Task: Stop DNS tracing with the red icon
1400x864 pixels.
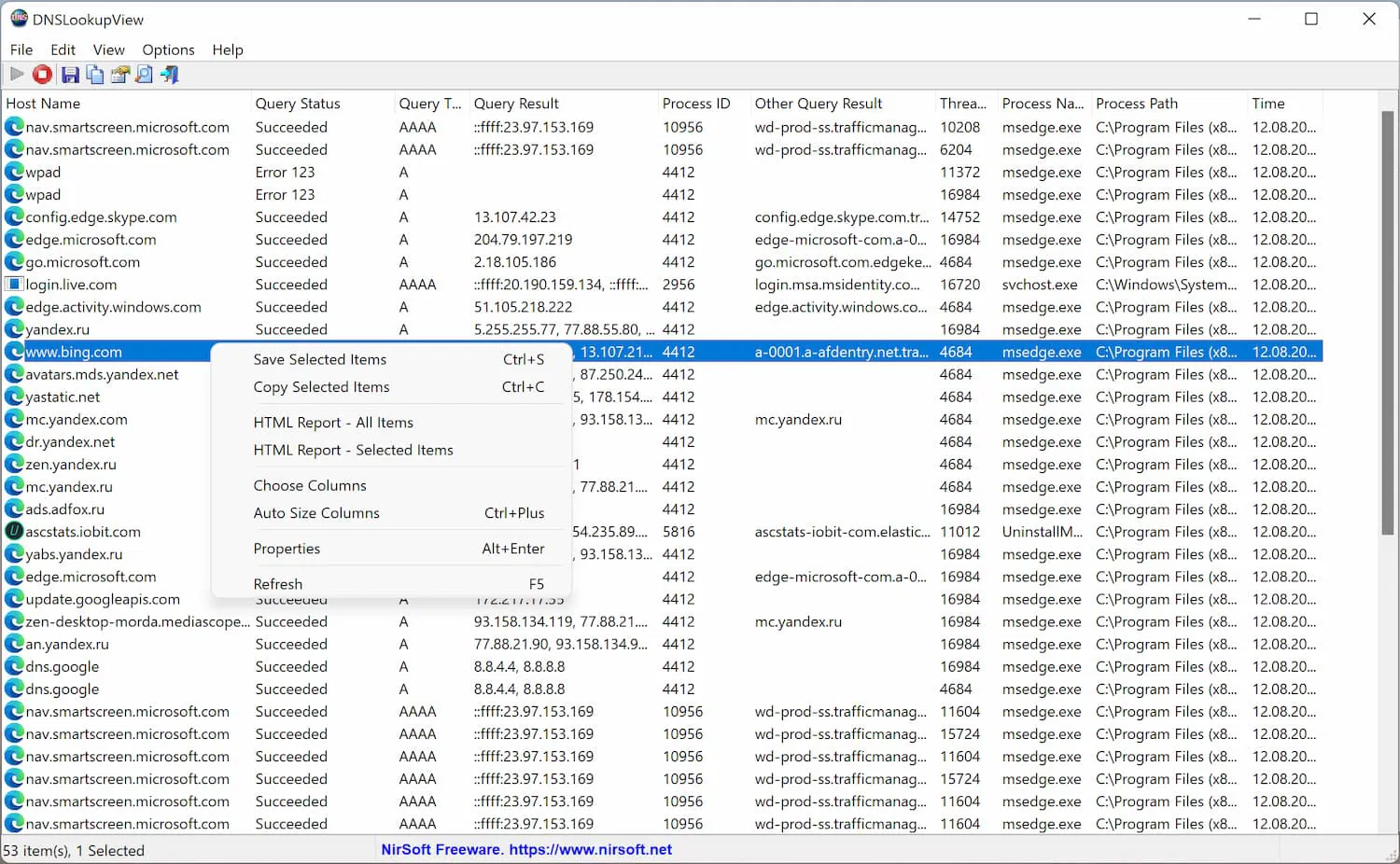Action: 42,75
